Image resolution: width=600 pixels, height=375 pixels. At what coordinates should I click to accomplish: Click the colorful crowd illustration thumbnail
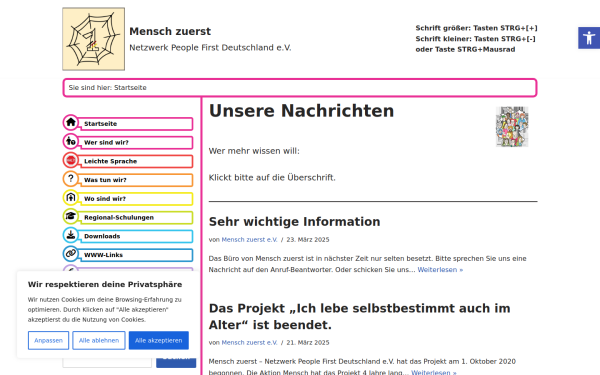pos(512,127)
